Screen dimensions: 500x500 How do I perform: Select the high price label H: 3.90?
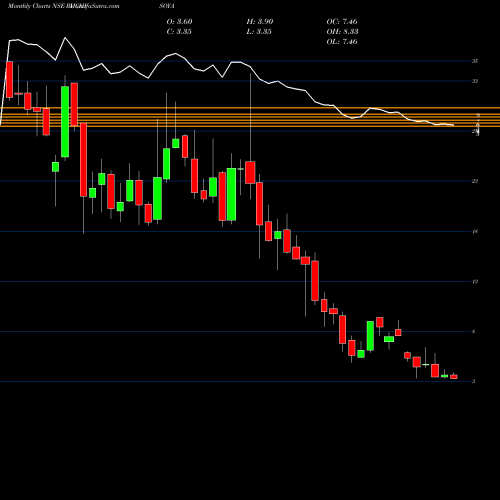click(x=260, y=22)
